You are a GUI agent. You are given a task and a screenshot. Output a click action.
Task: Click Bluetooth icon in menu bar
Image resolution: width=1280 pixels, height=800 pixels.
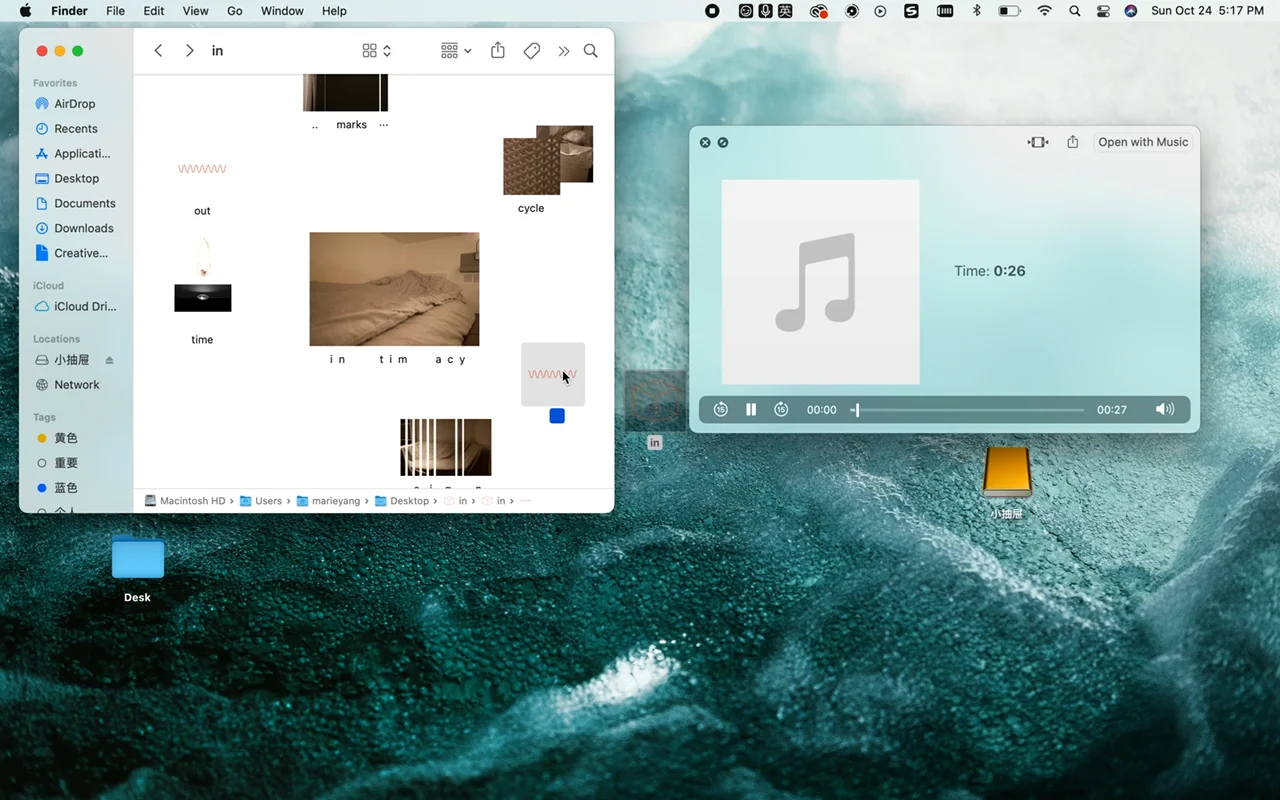977,11
